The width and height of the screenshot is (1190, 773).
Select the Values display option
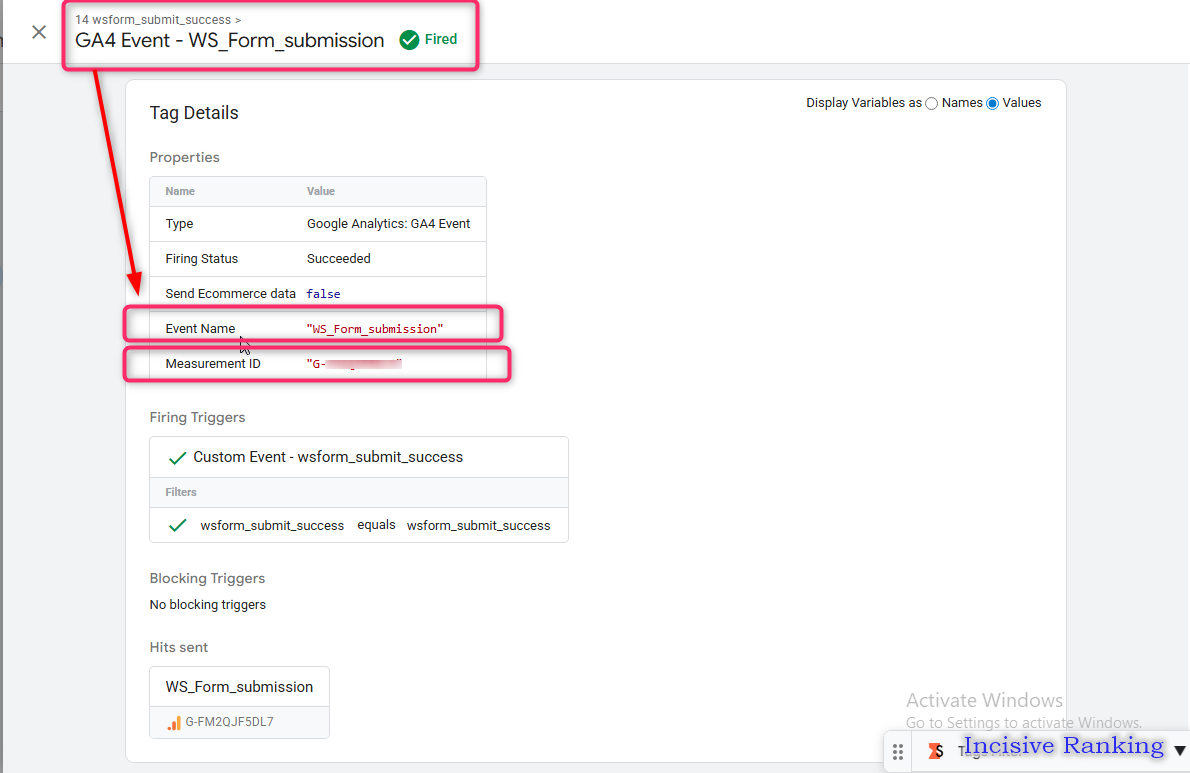point(992,103)
